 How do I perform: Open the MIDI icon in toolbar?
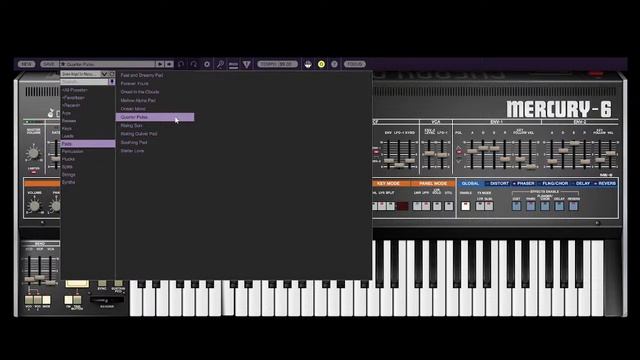233,64
